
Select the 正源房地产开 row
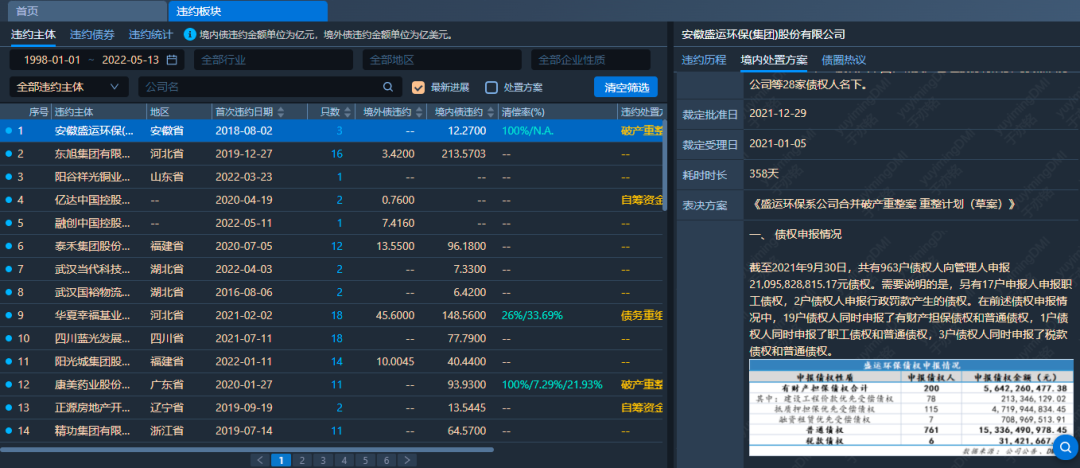(x=331, y=407)
